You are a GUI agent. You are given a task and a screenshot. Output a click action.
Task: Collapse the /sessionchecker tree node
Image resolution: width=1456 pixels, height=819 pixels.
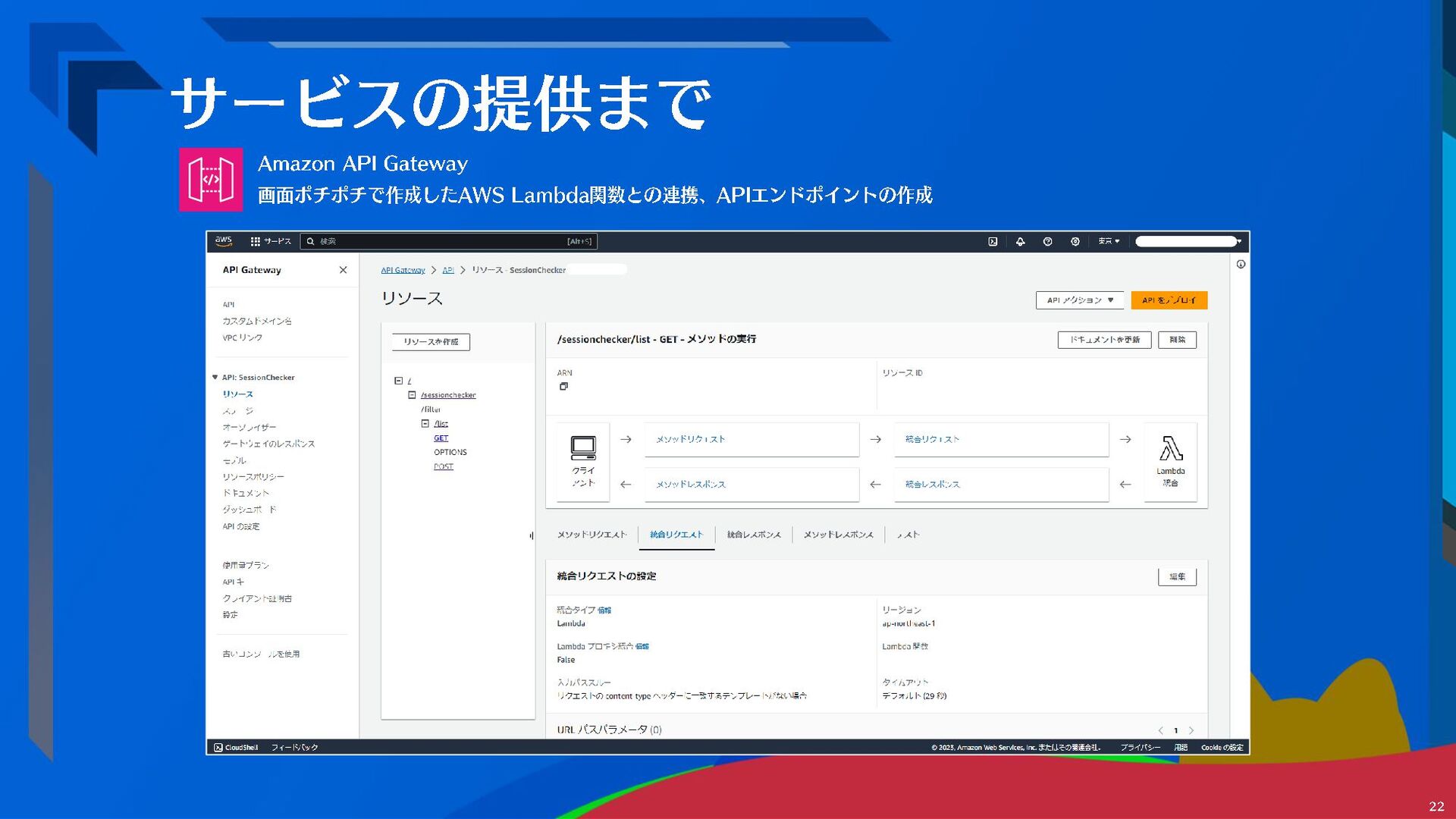pyautogui.click(x=412, y=395)
